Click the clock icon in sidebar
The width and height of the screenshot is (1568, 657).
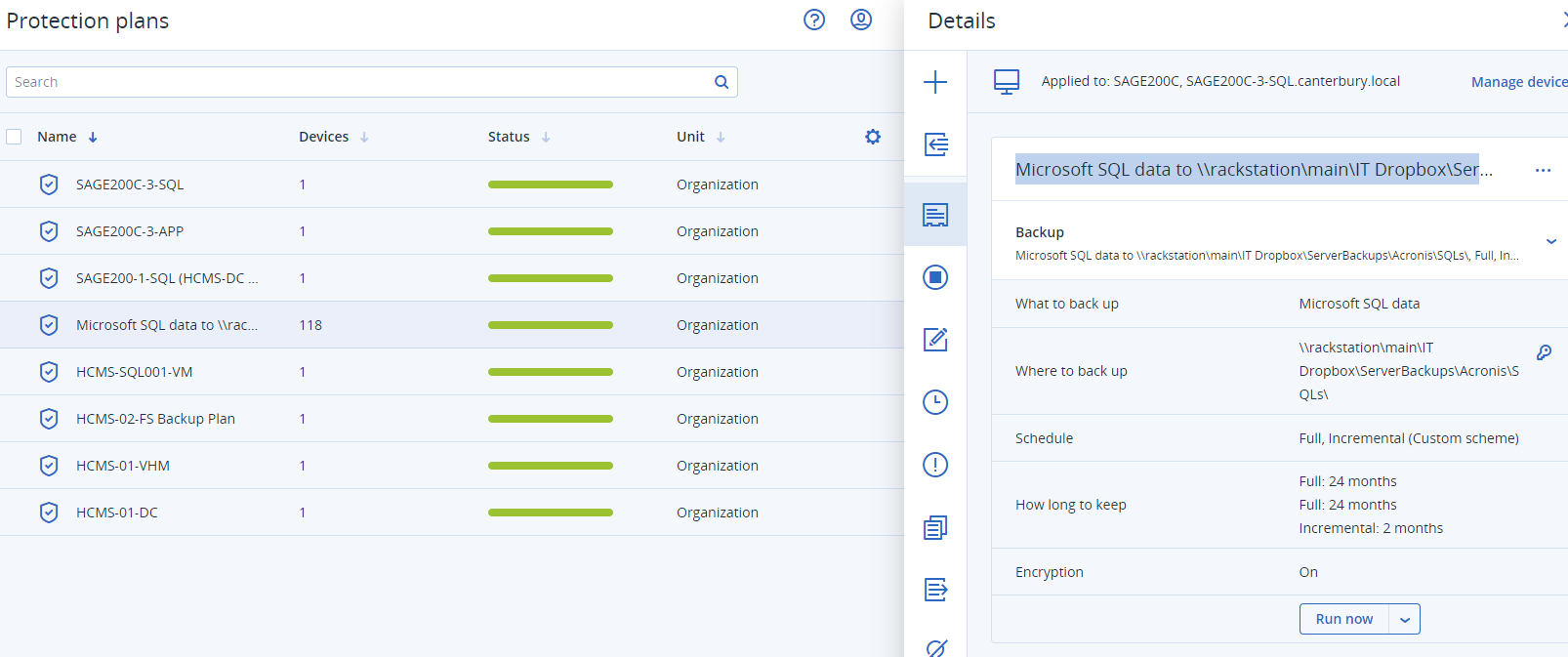(935, 402)
